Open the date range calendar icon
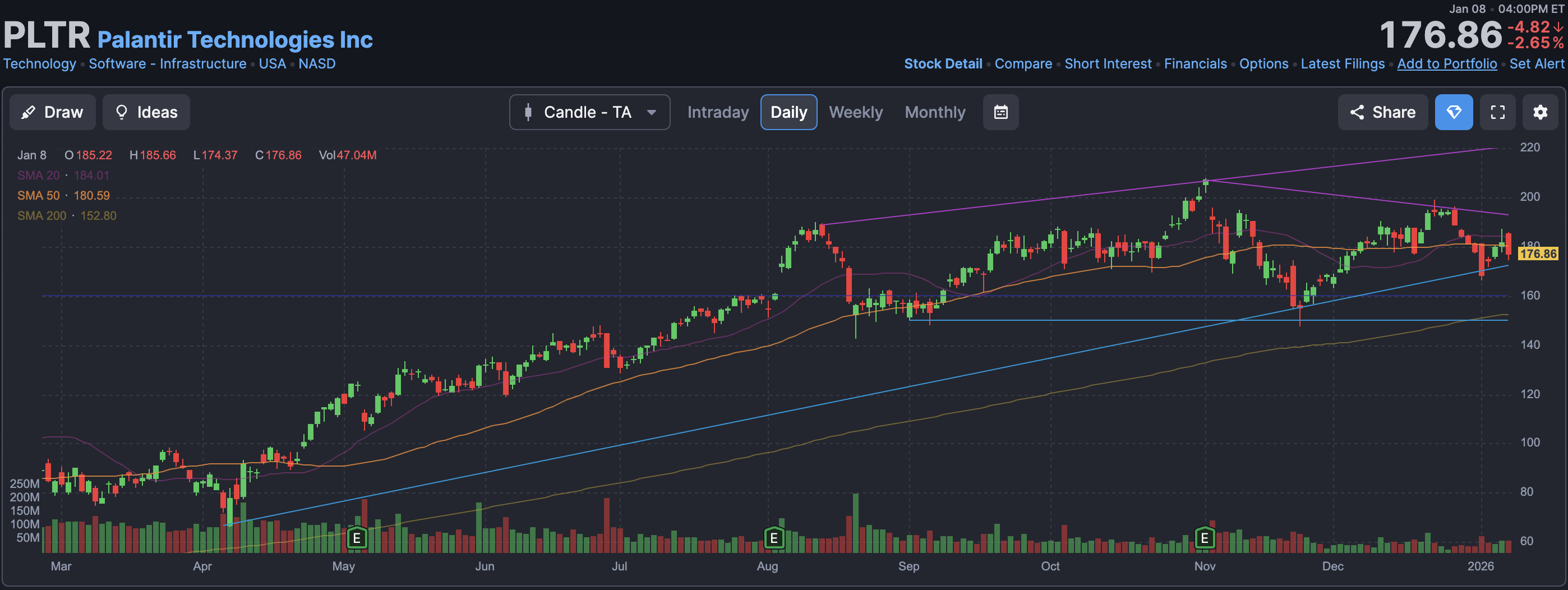The height and width of the screenshot is (590, 1568). tap(1000, 112)
